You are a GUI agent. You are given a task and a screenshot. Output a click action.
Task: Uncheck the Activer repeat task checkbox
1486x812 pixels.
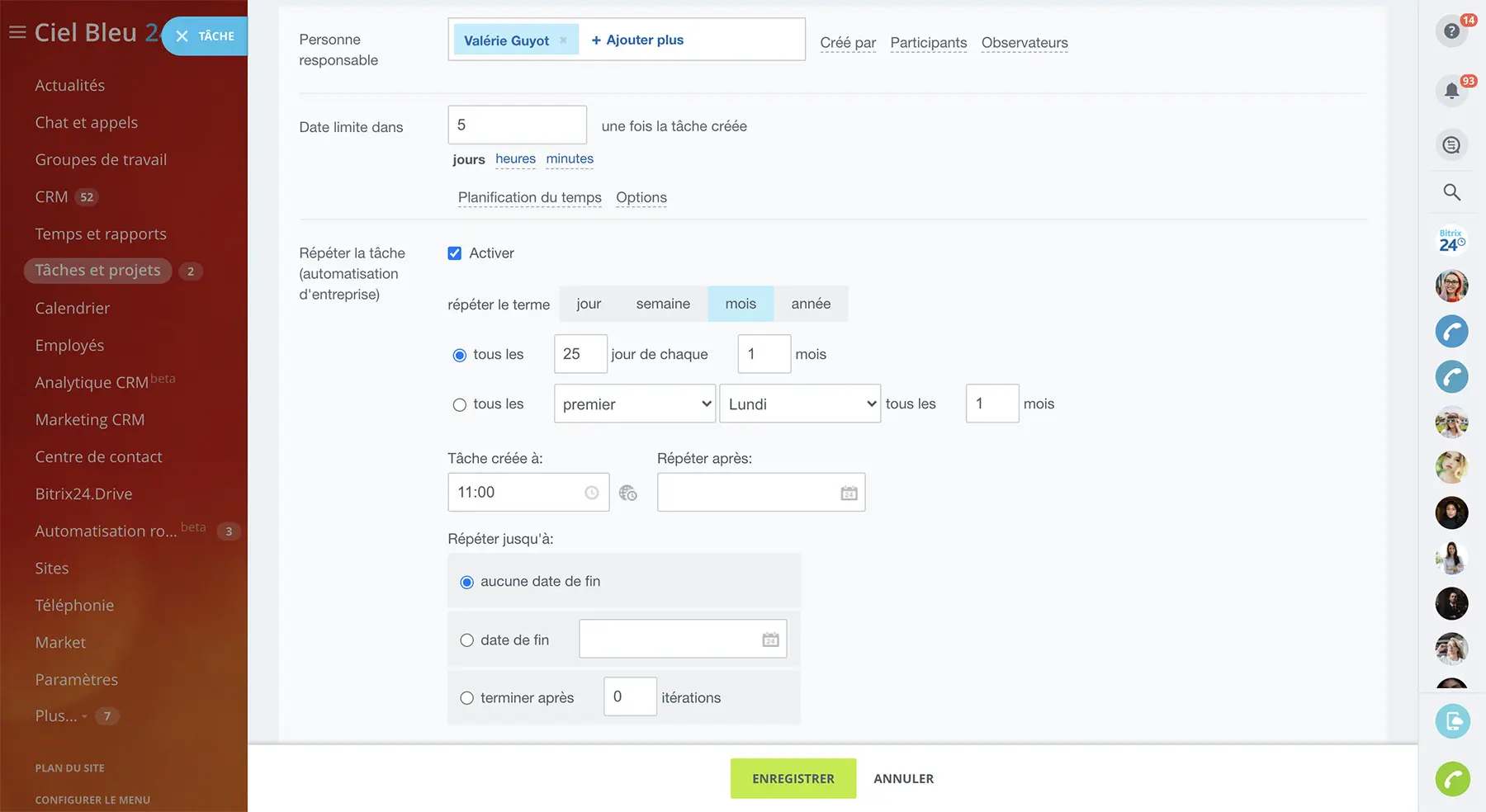(x=455, y=253)
